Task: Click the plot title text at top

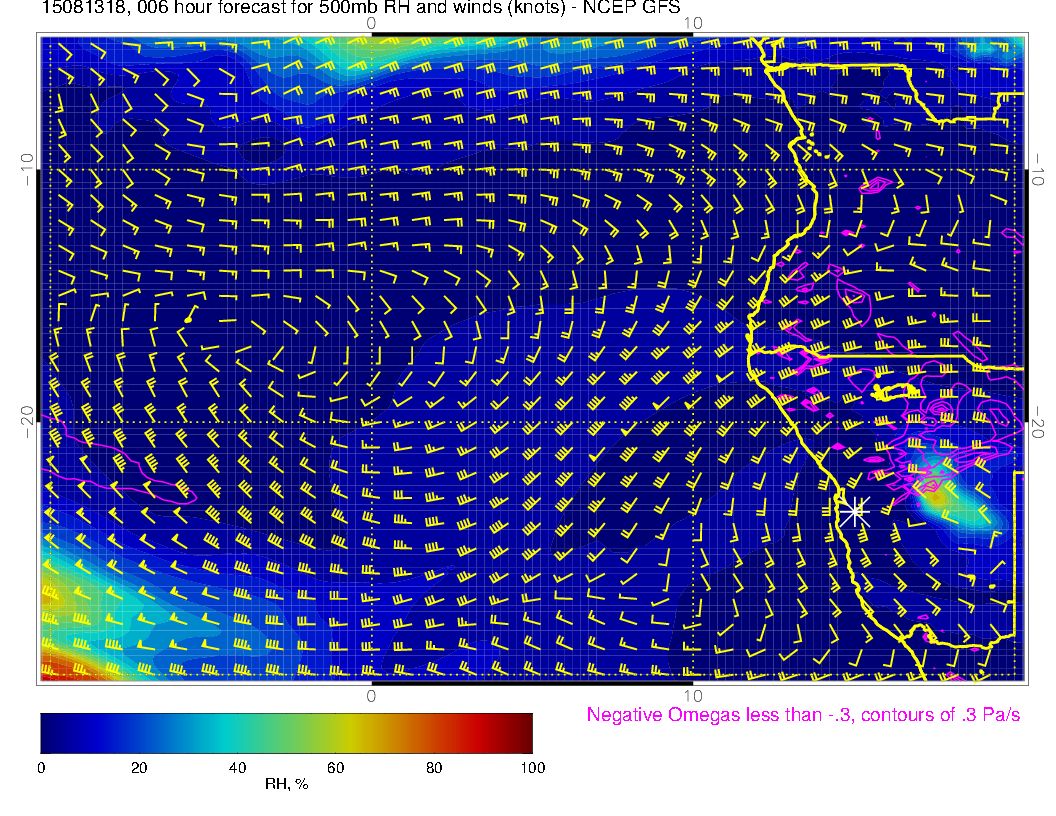Action: [361, 8]
